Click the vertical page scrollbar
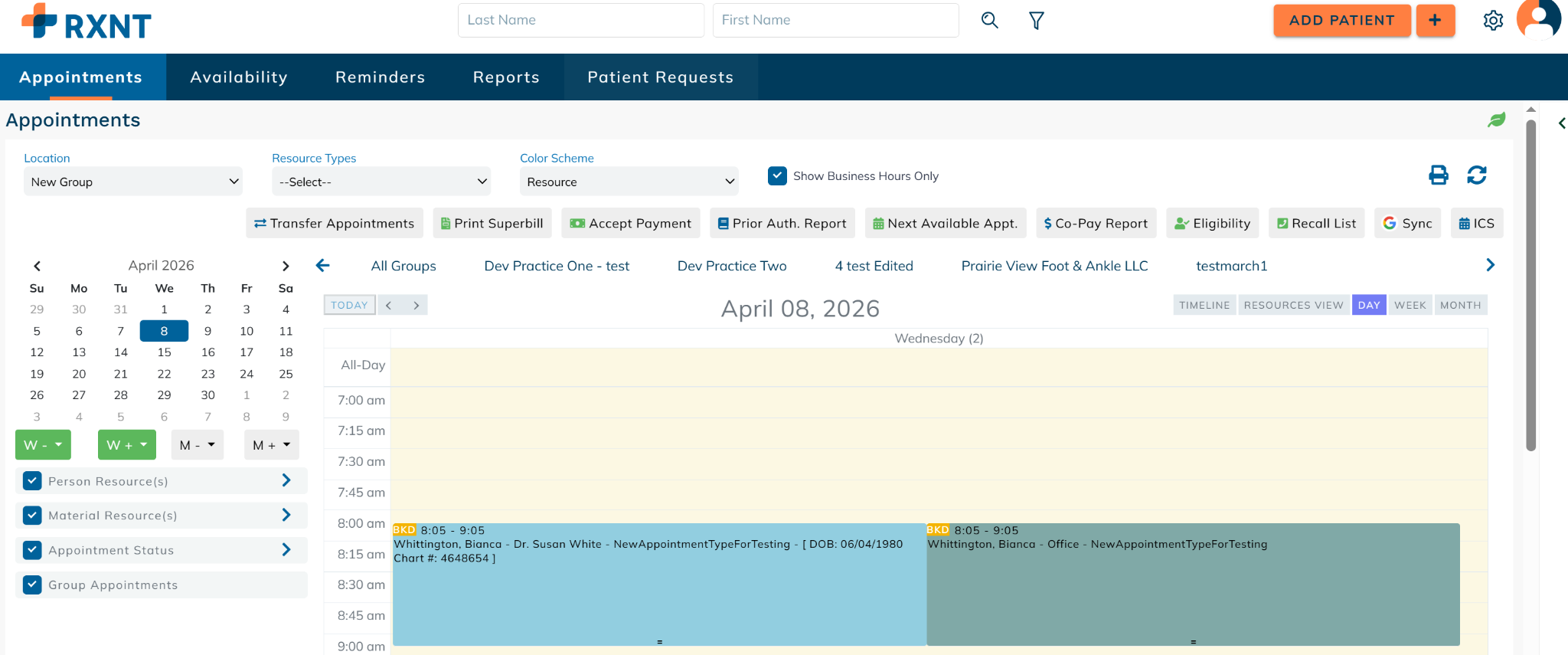This screenshot has width=1568, height=655. pyautogui.click(x=1530, y=283)
